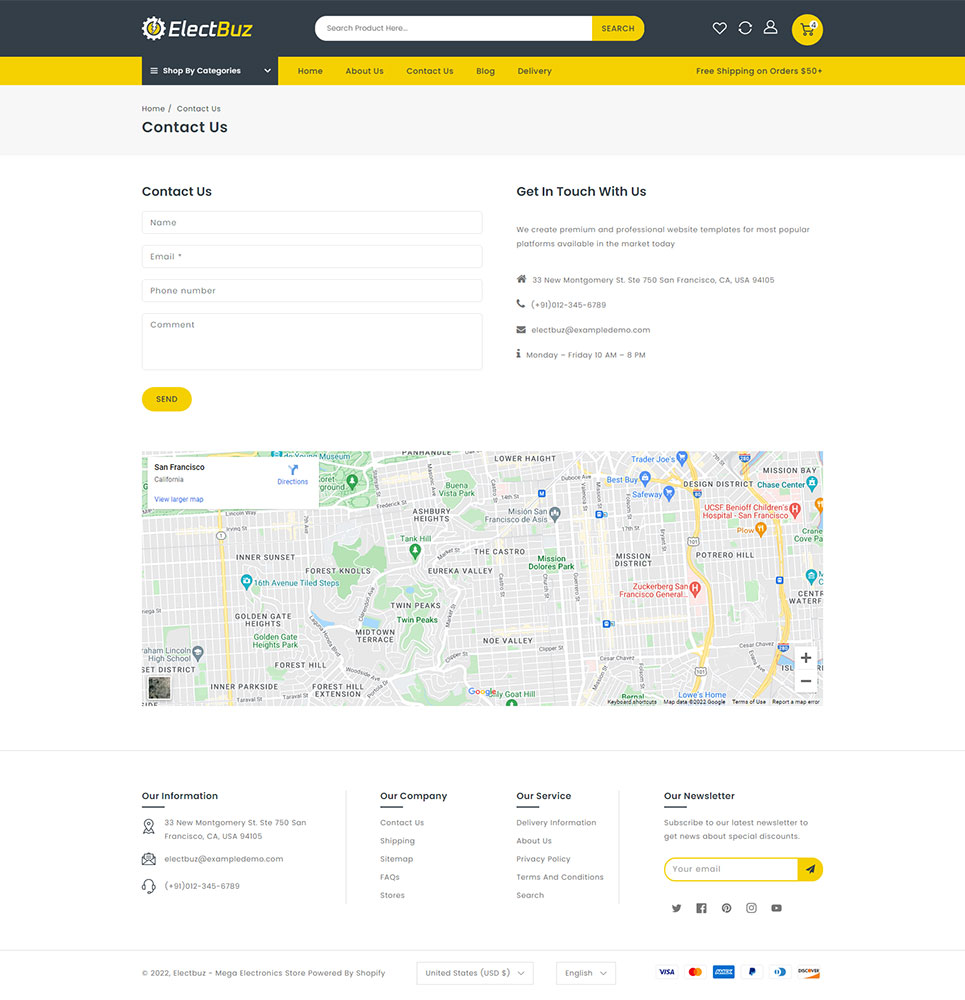Open Delivery in the navigation bar
Screen dimensions: 965x1000
tap(534, 71)
